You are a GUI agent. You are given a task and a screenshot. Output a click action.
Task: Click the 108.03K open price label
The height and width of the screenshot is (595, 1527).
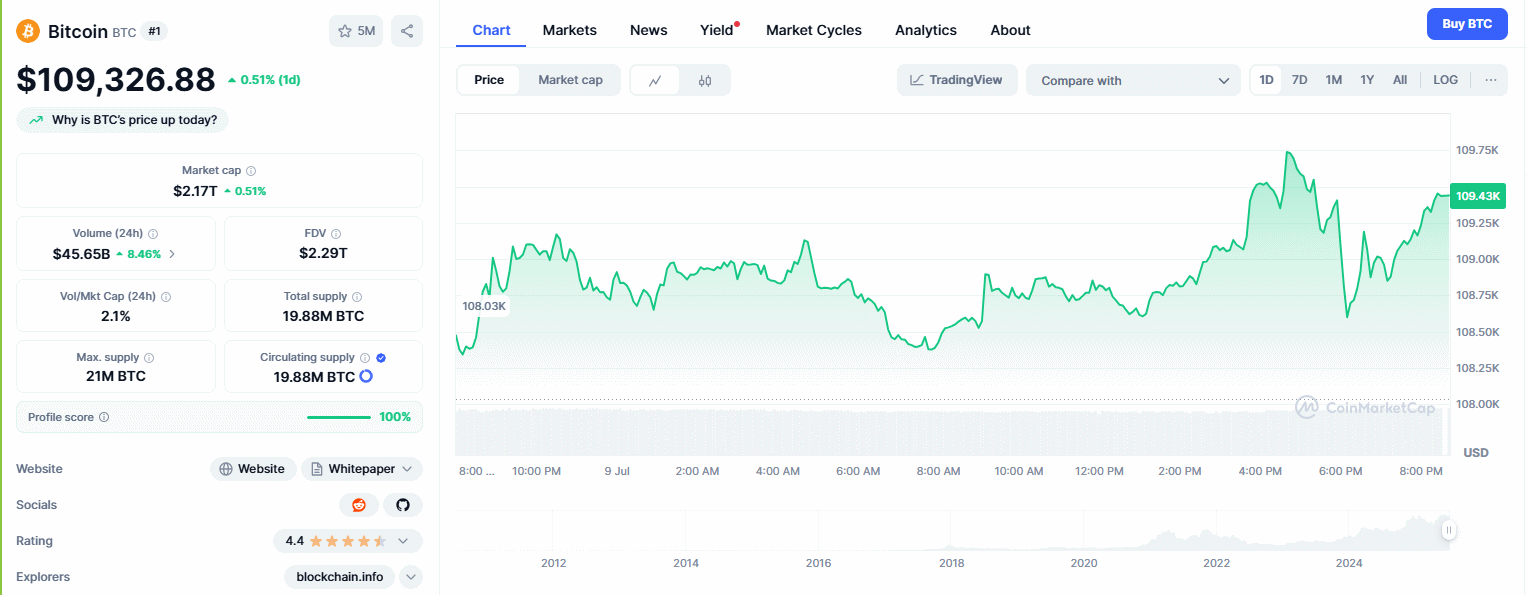(484, 306)
